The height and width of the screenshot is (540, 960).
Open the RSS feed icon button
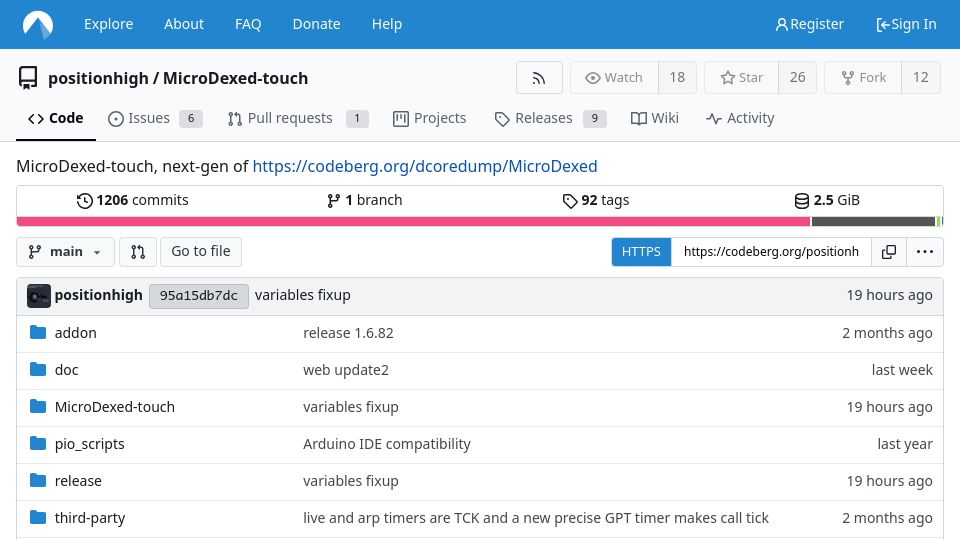[539, 78]
